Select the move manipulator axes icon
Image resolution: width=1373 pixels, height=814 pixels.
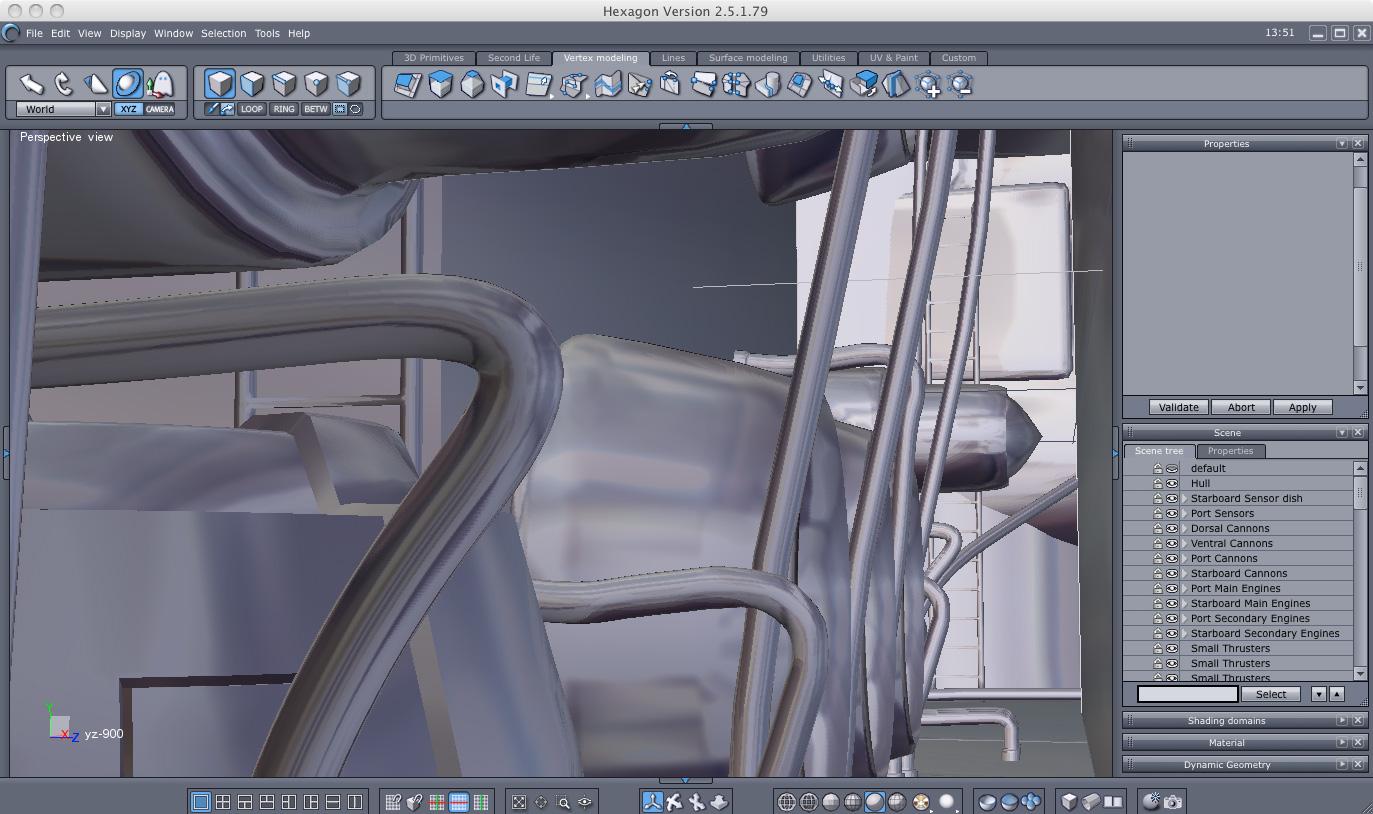tap(652, 802)
